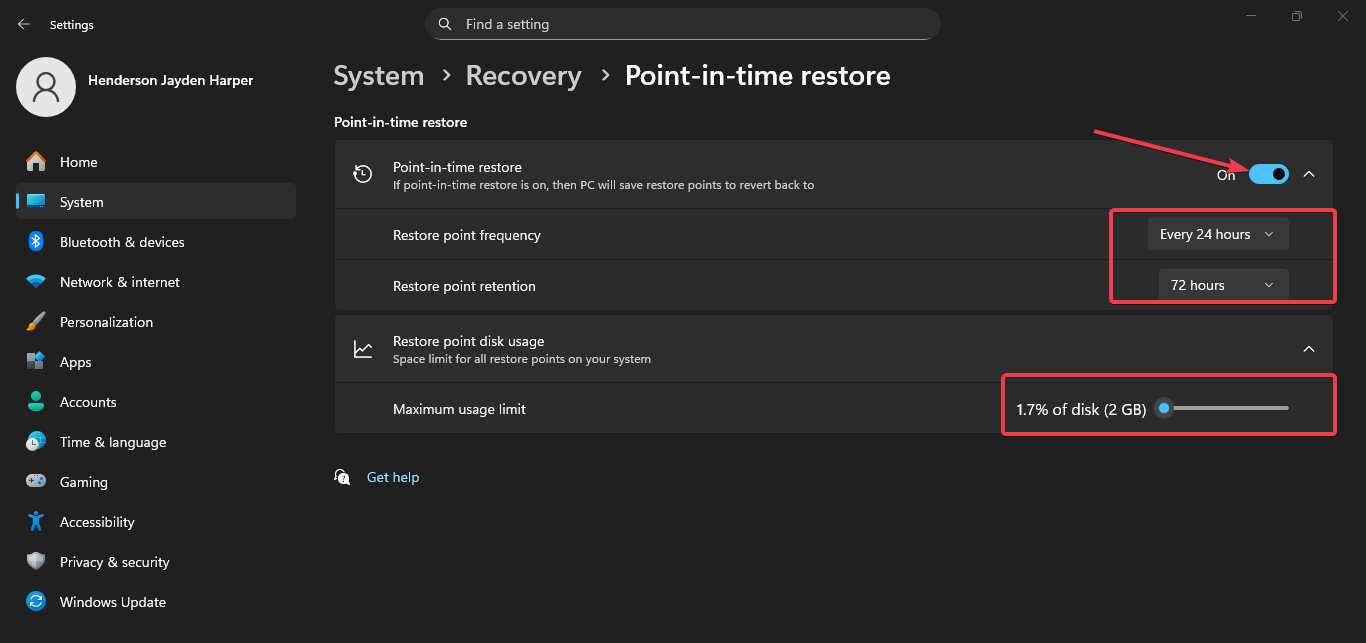
Task: Click the Accessibility figure icon
Action: [x=36, y=522]
